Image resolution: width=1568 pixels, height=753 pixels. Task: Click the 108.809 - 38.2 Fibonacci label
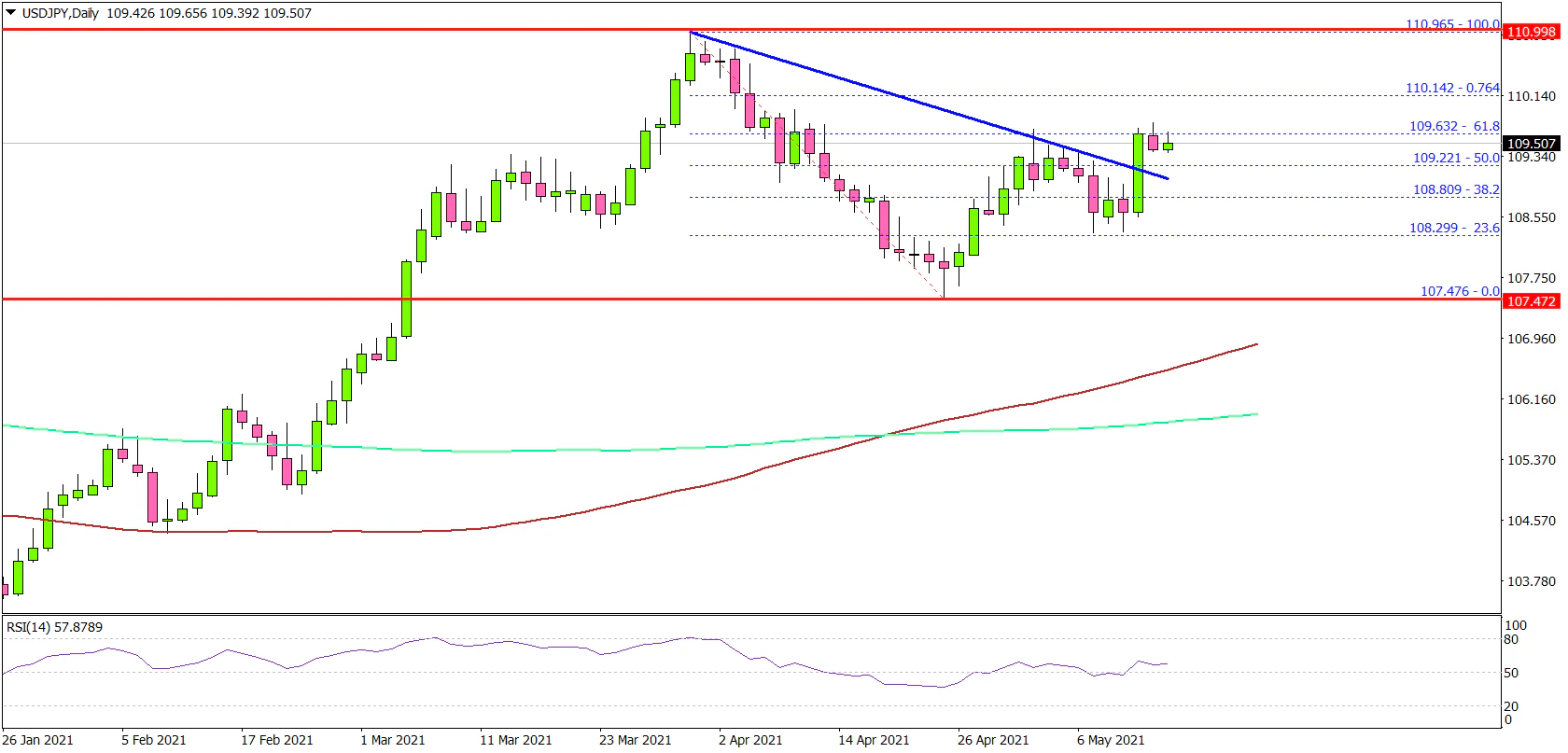point(1455,189)
